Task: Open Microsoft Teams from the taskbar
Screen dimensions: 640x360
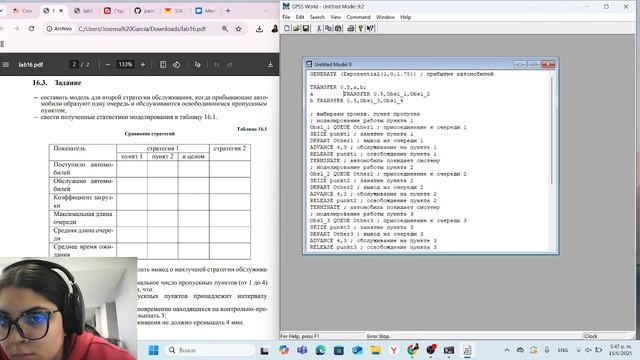Action: coord(302,350)
